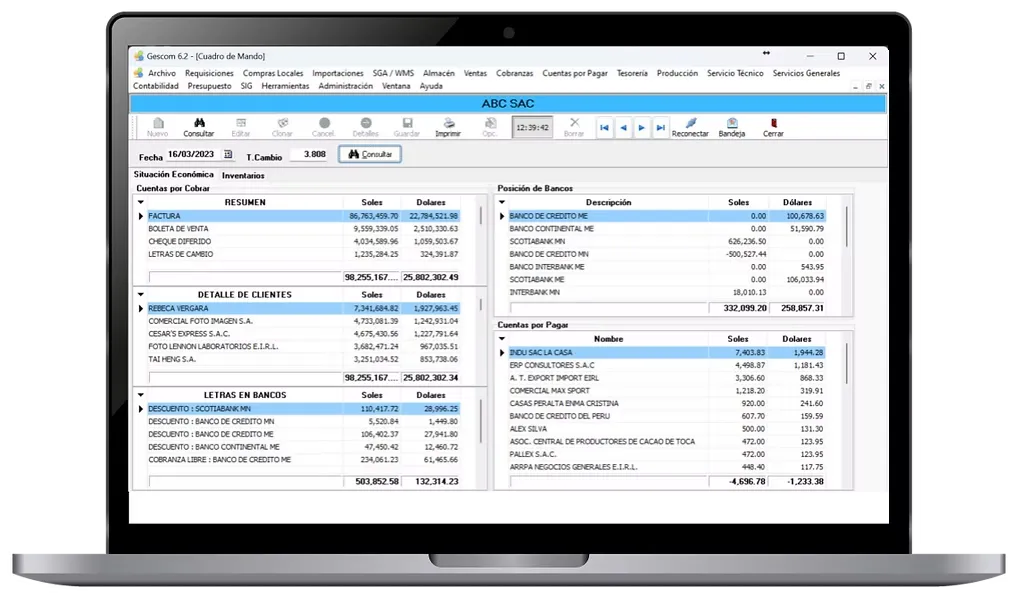
Task: Select DESCUENTO : SCOTIABANK MN row
Action: tap(303, 409)
